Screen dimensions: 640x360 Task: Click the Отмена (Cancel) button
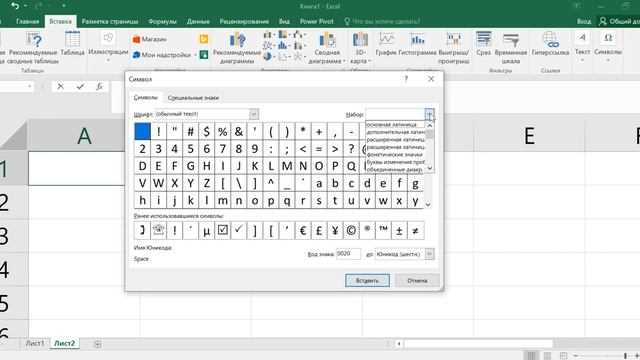pos(417,280)
